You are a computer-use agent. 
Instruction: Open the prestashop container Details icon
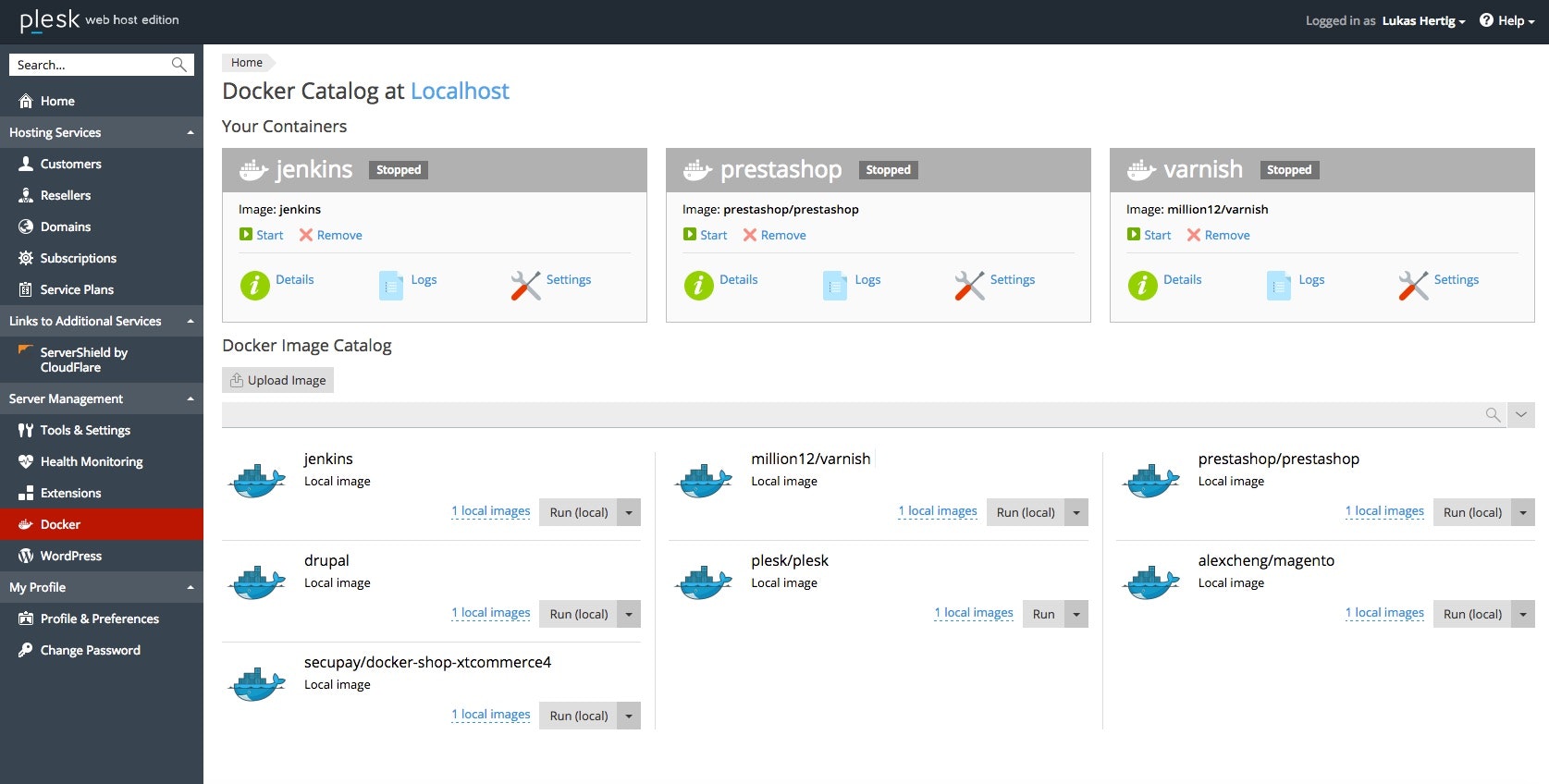click(698, 286)
